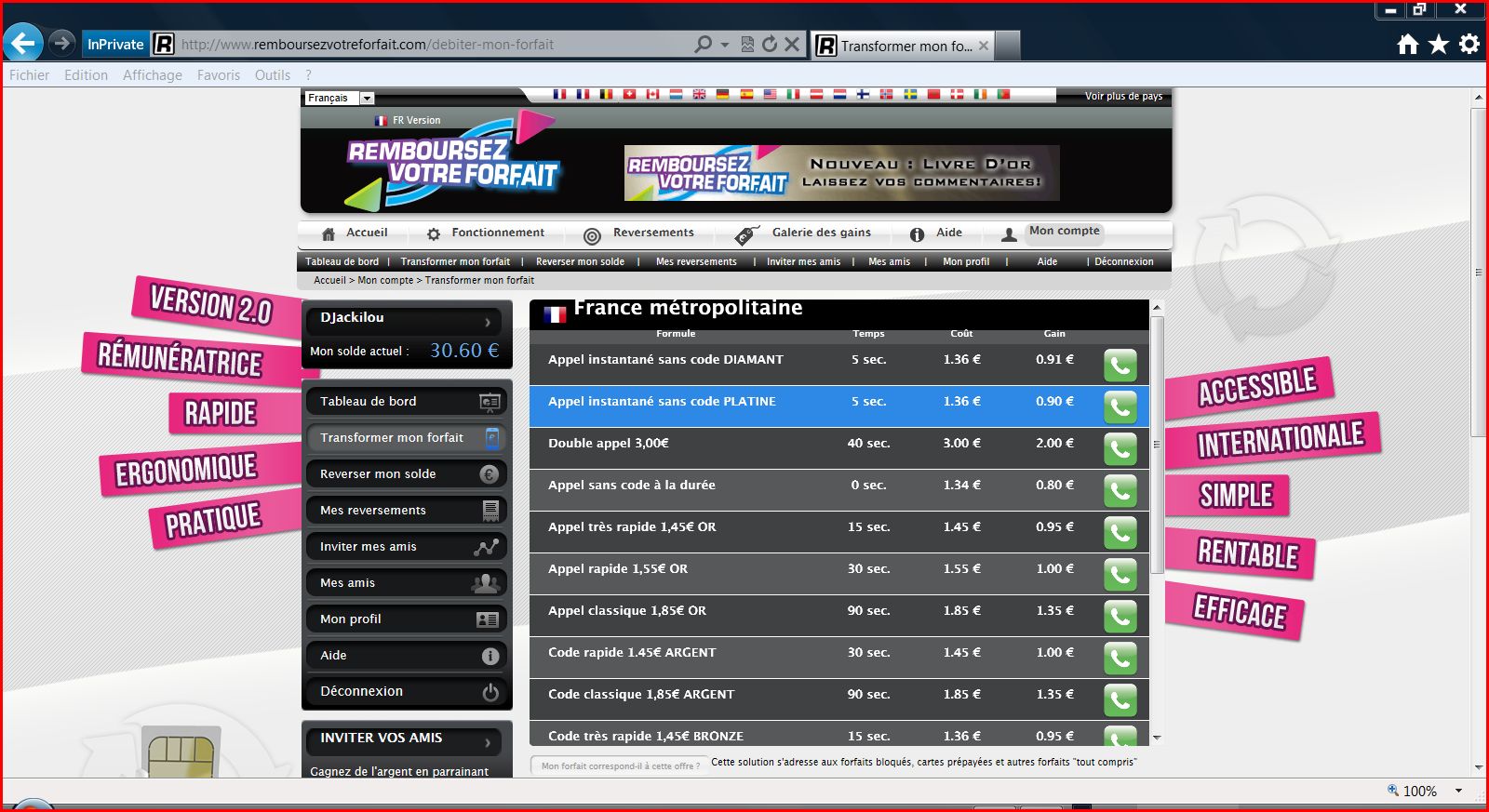The image size is (1489, 812).
Task: Close the Transformer mon fo... tab
Action: tap(984, 46)
